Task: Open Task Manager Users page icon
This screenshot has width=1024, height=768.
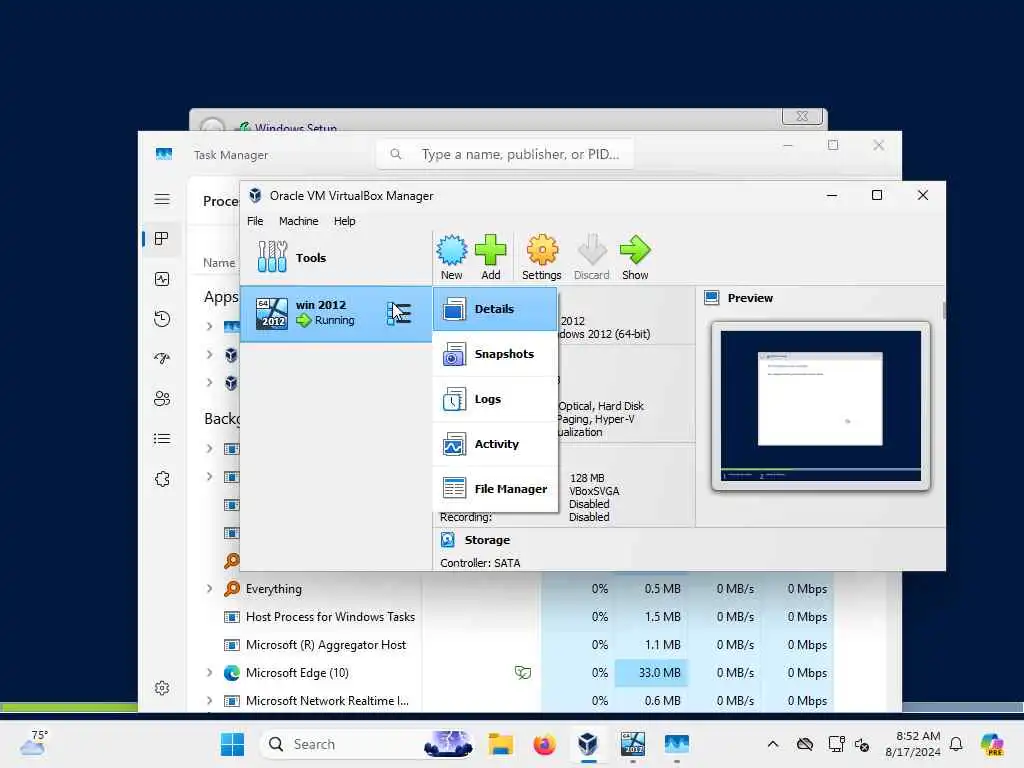Action: 162,398
